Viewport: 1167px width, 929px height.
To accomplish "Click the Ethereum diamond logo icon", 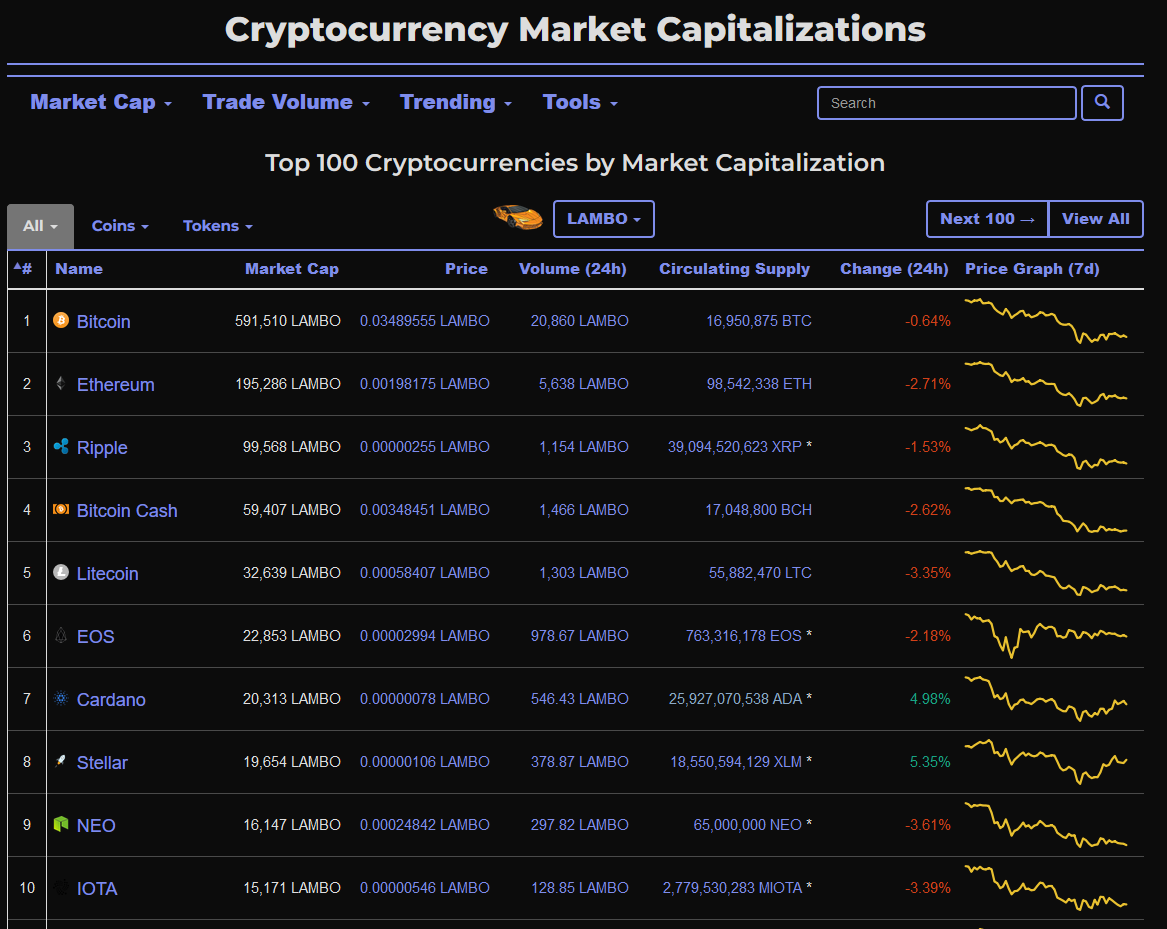I will pyautogui.click(x=61, y=383).
